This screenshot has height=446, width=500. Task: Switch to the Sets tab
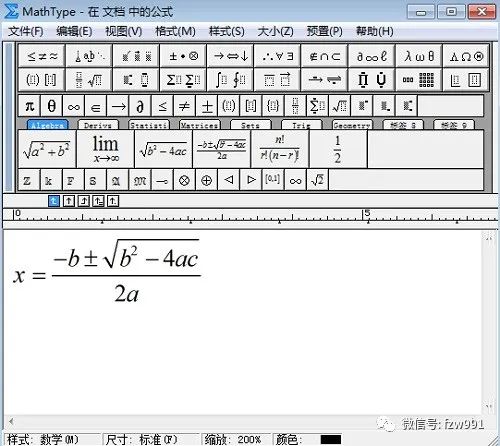[x=251, y=125]
